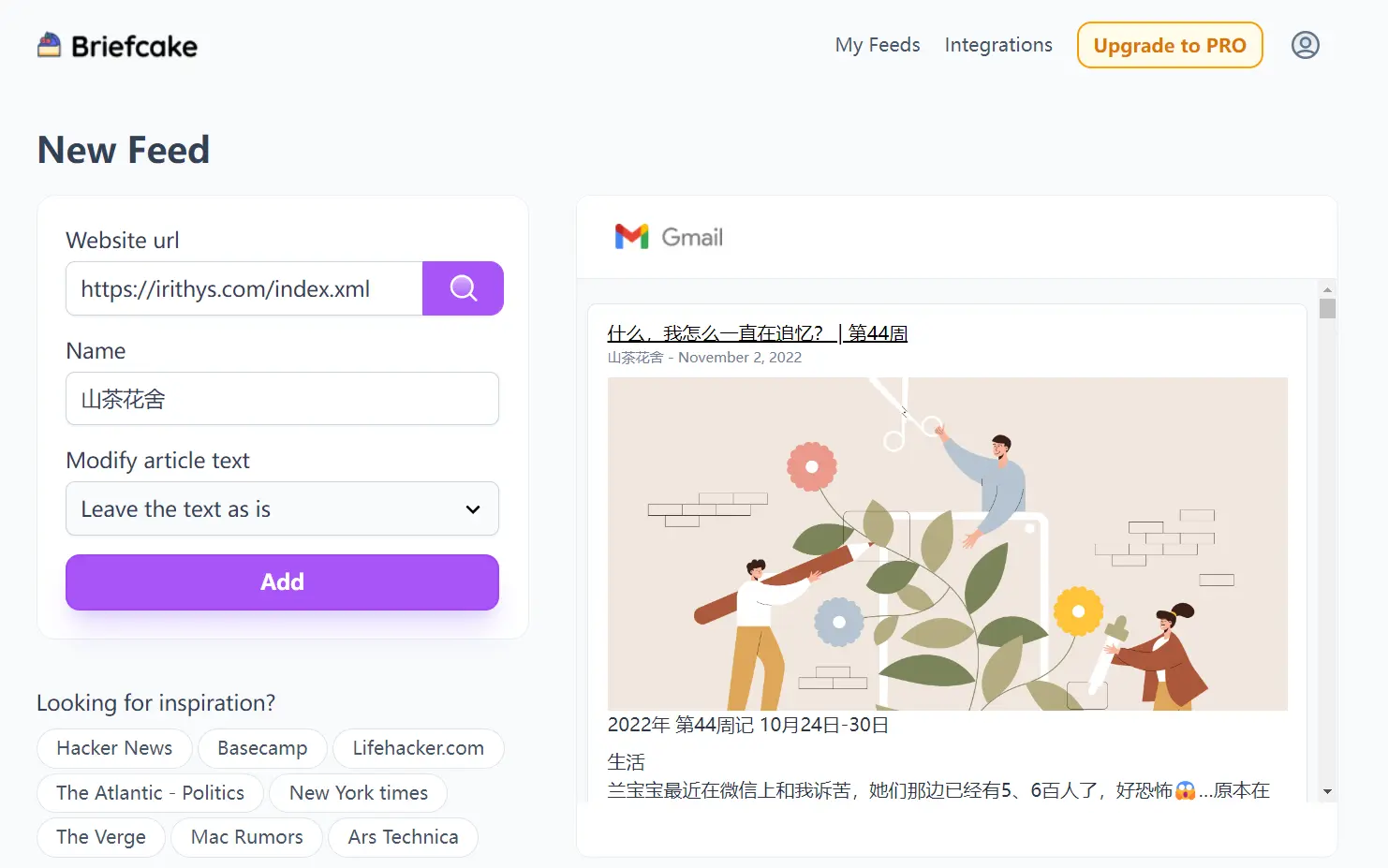Click the Looking for inspiration? text
Viewport: 1388px width, 868px height.
(x=156, y=703)
